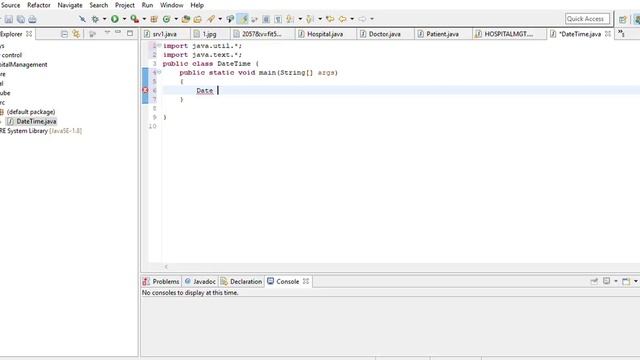The image size is (640, 360).
Task: Click the Open Task folder icon
Action: (198, 19)
